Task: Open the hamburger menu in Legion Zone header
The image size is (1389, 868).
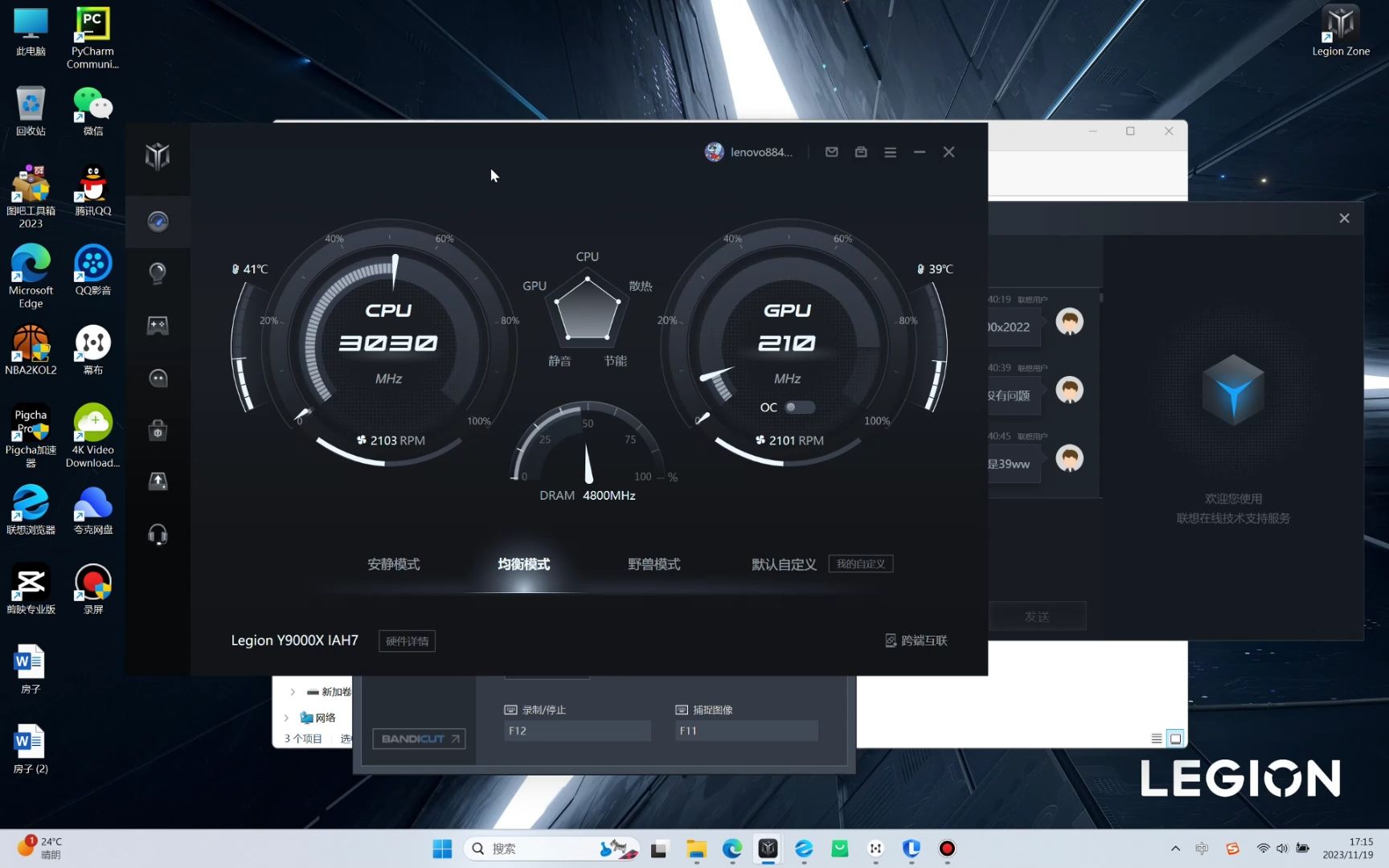Action: pos(890,152)
